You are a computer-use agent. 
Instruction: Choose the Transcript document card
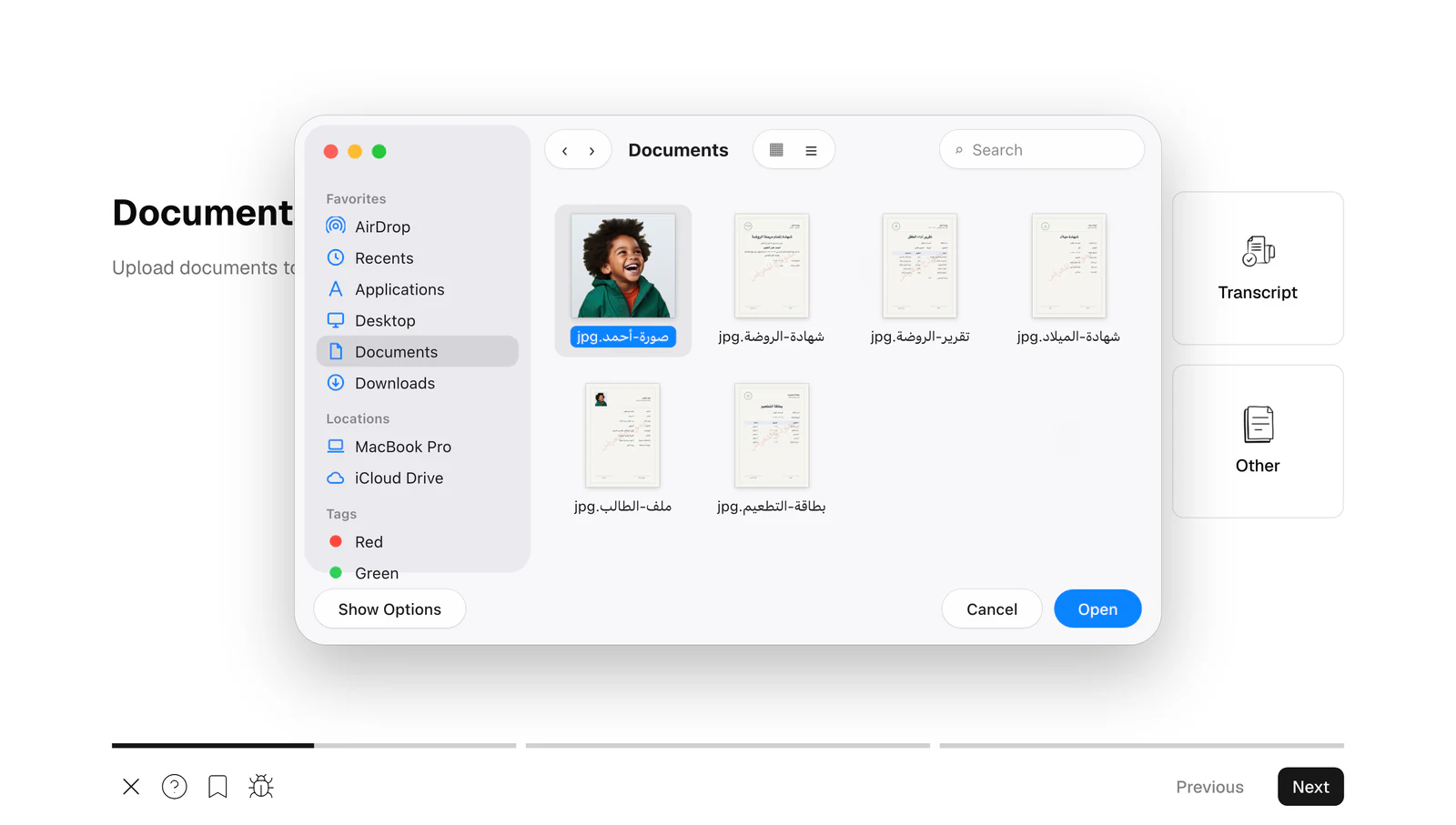1258,268
